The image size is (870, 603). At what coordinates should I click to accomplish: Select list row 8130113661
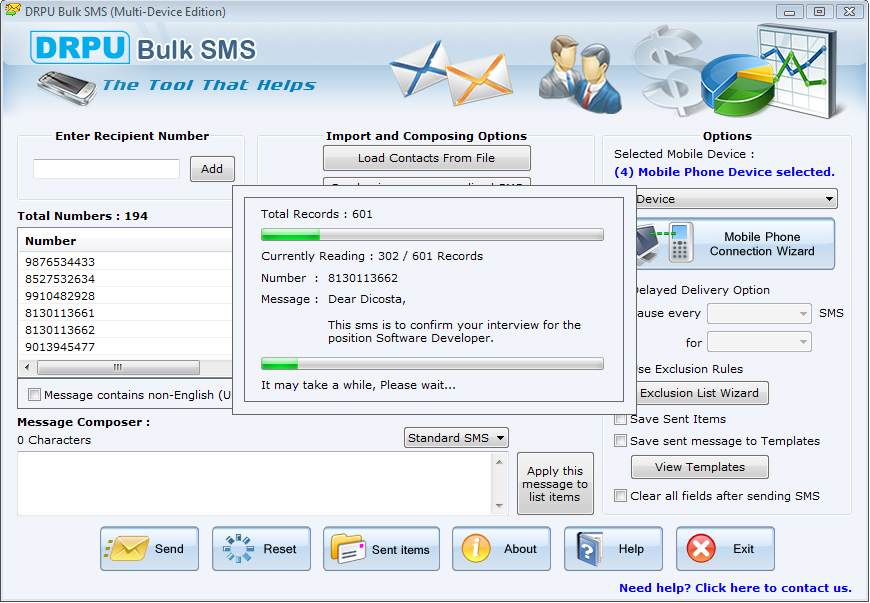(x=127, y=313)
